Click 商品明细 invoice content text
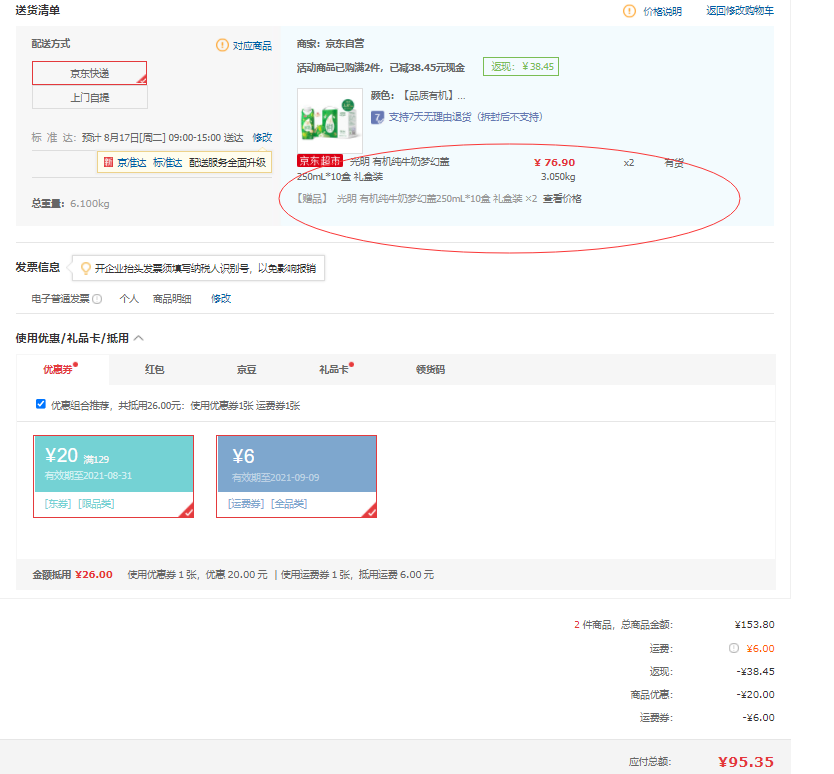 [x=172, y=298]
